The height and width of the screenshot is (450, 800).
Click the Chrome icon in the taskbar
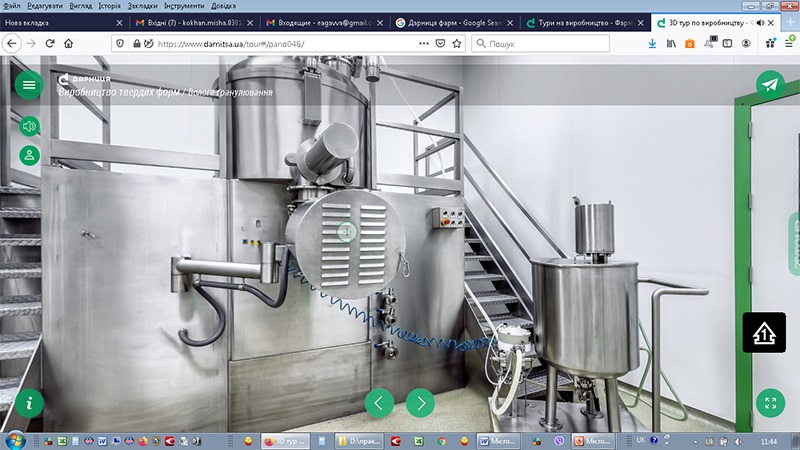pyautogui.click(x=441, y=441)
